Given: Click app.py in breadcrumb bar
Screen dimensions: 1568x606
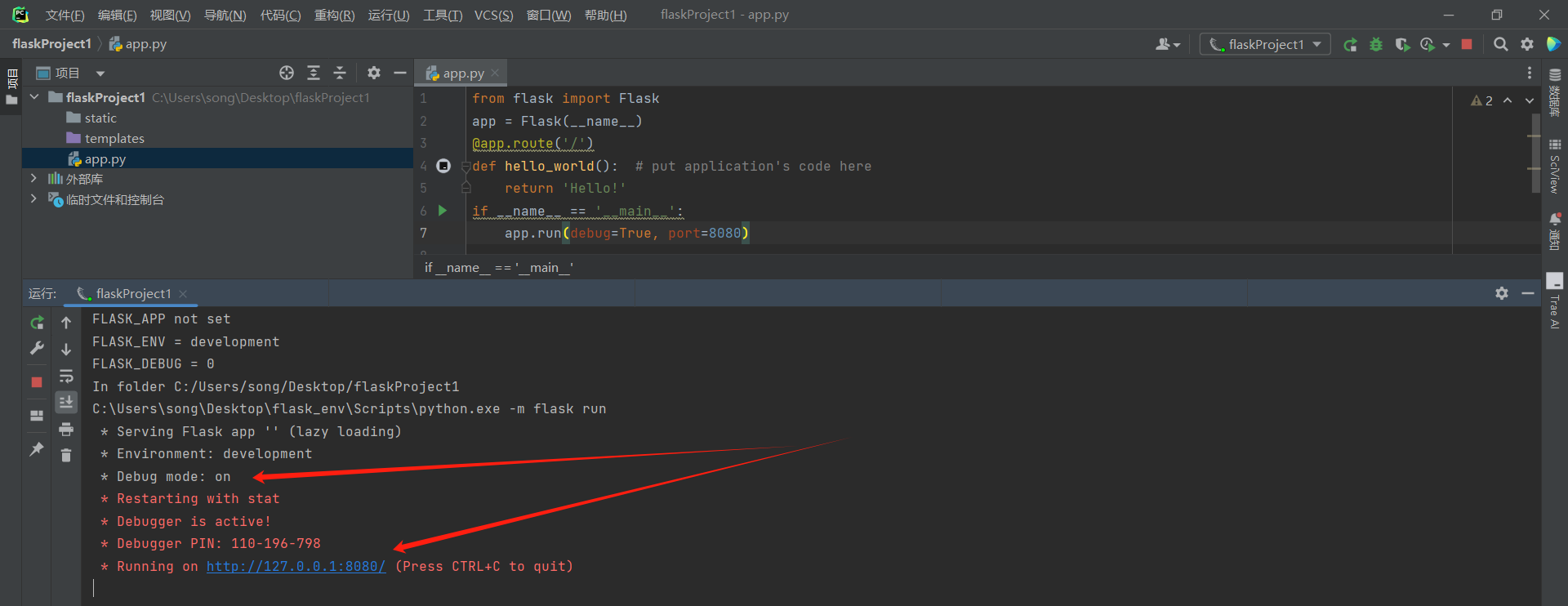Looking at the screenshot, I should click(x=138, y=43).
